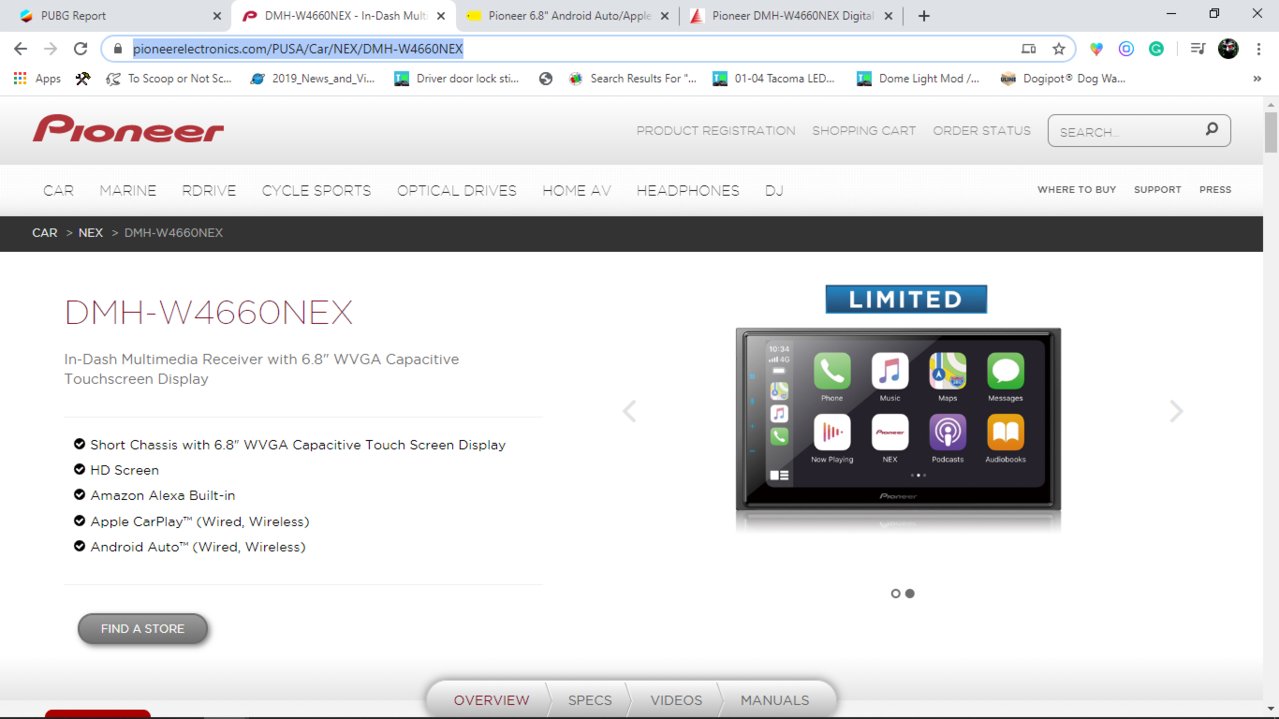The width and height of the screenshot is (1279, 719).
Task: Open the Apps bookmarks shortcut
Action: coord(37,78)
